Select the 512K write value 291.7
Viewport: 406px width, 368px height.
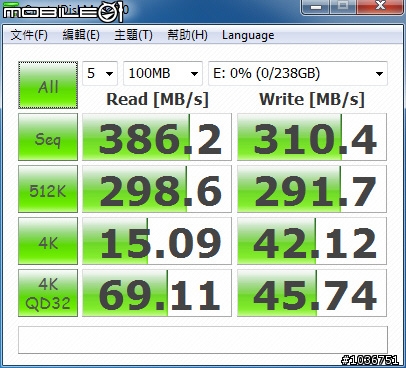[x=312, y=189]
